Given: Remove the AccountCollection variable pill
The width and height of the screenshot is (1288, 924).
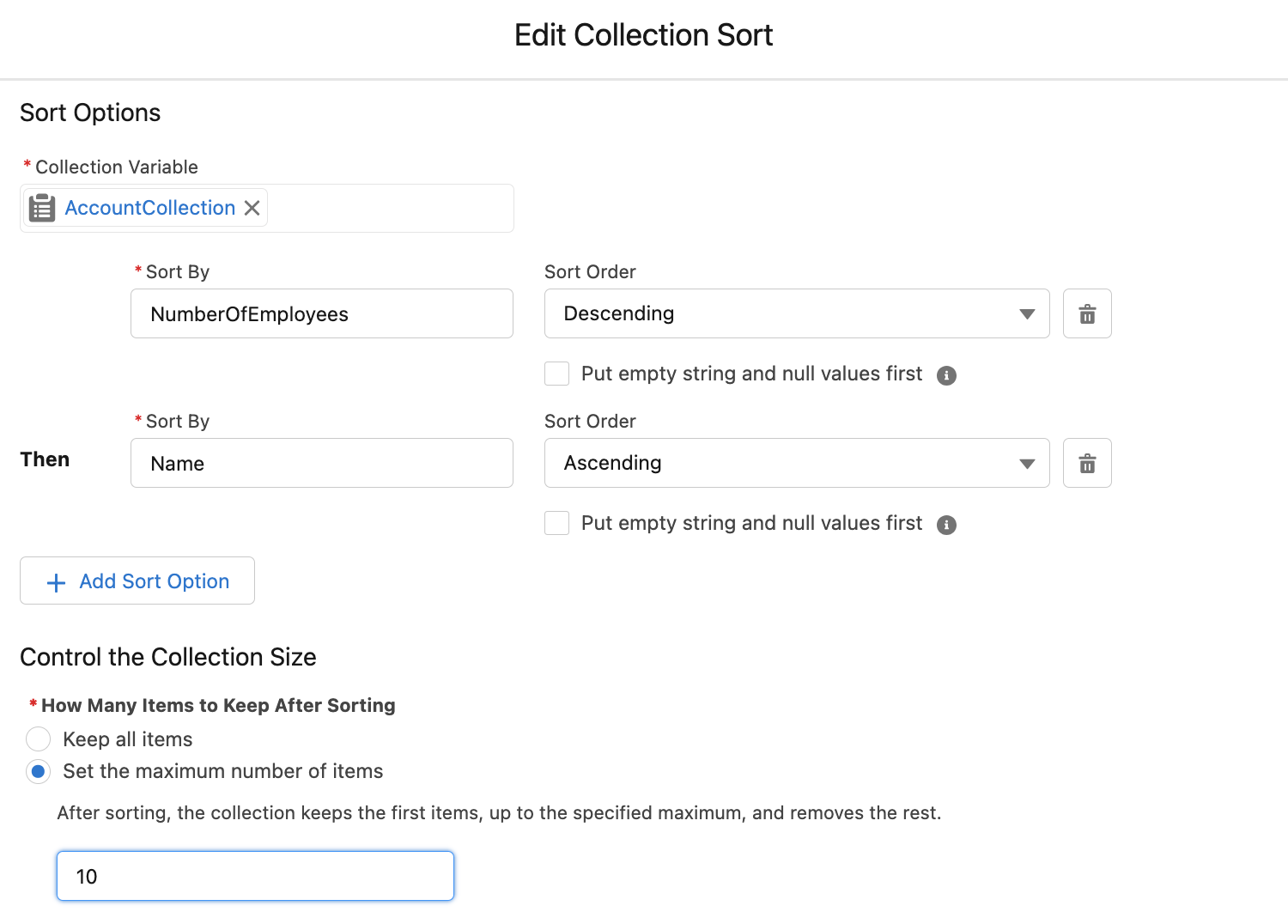Looking at the screenshot, I should click(x=252, y=208).
